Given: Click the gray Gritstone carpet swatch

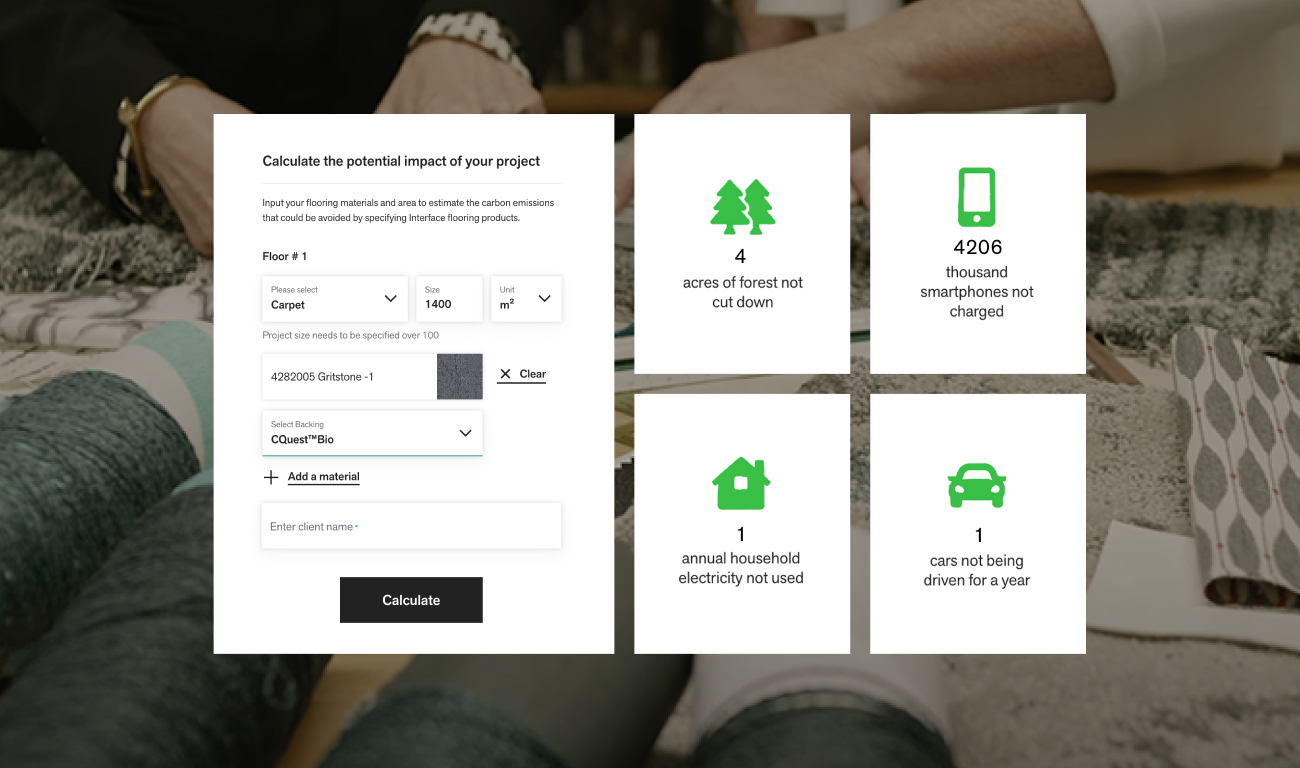Looking at the screenshot, I should [x=460, y=376].
